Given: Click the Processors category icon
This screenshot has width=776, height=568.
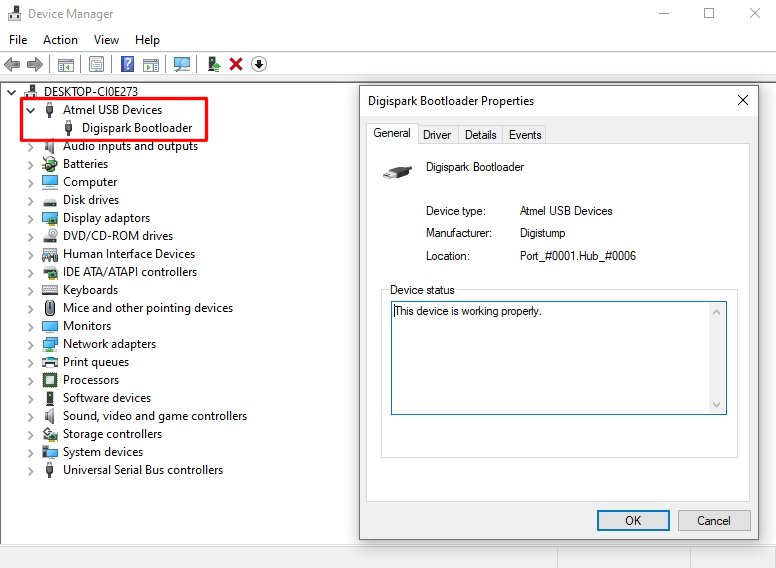Looking at the screenshot, I should point(49,380).
